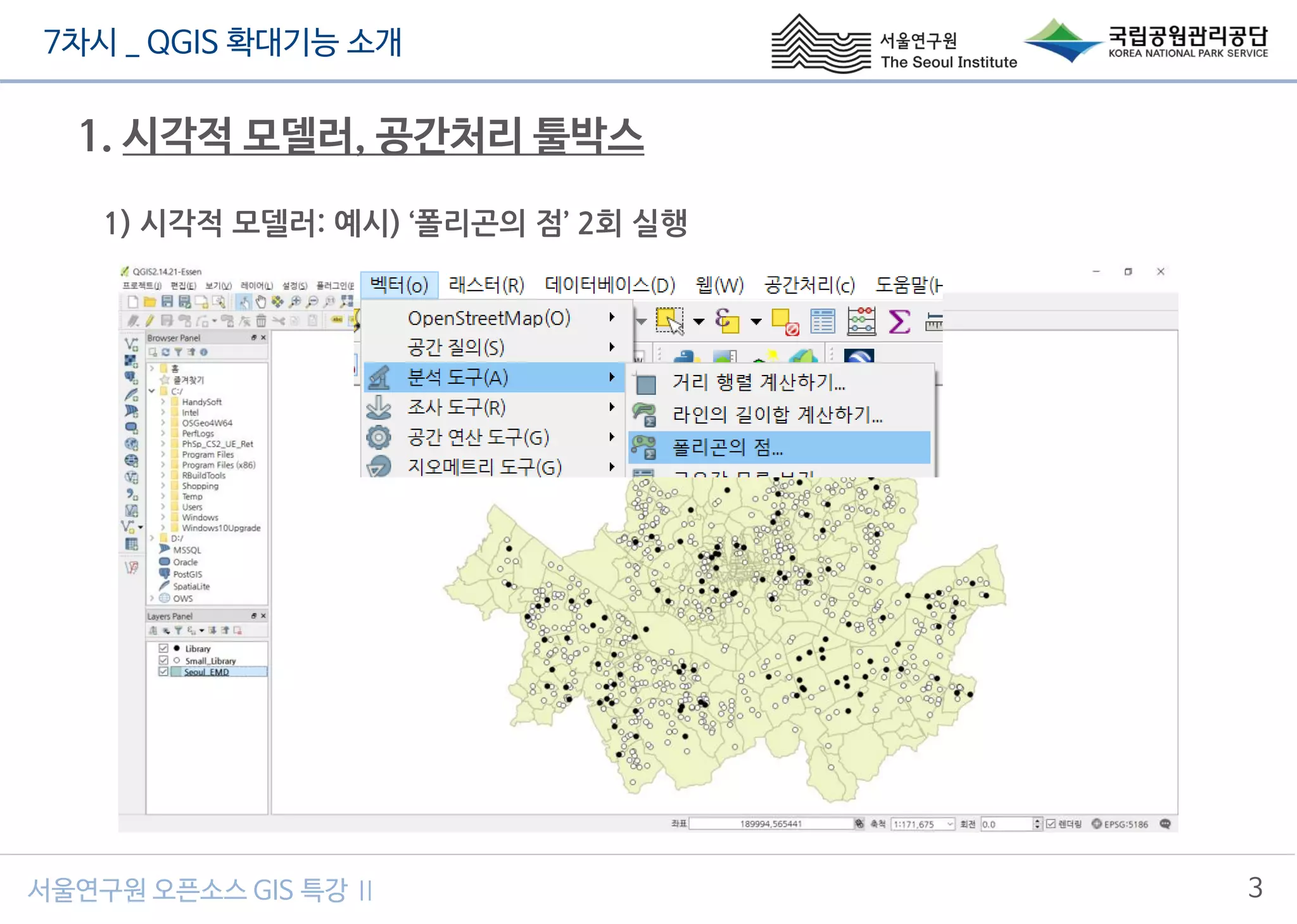Image resolution: width=1297 pixels, height=924 pixels.
Task: Float the Layers Panel with the undock button
Action: 254,616
